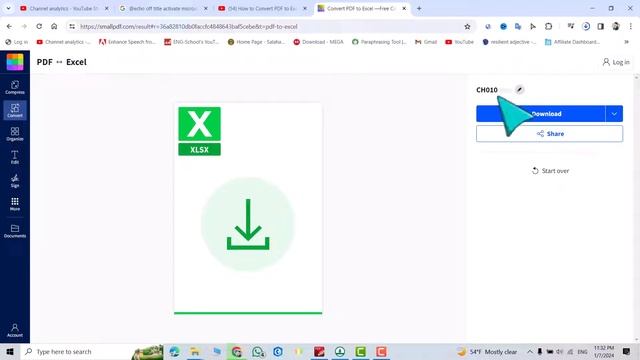
Task: Show More tools grid in sidebar
Action: (15, 204)
